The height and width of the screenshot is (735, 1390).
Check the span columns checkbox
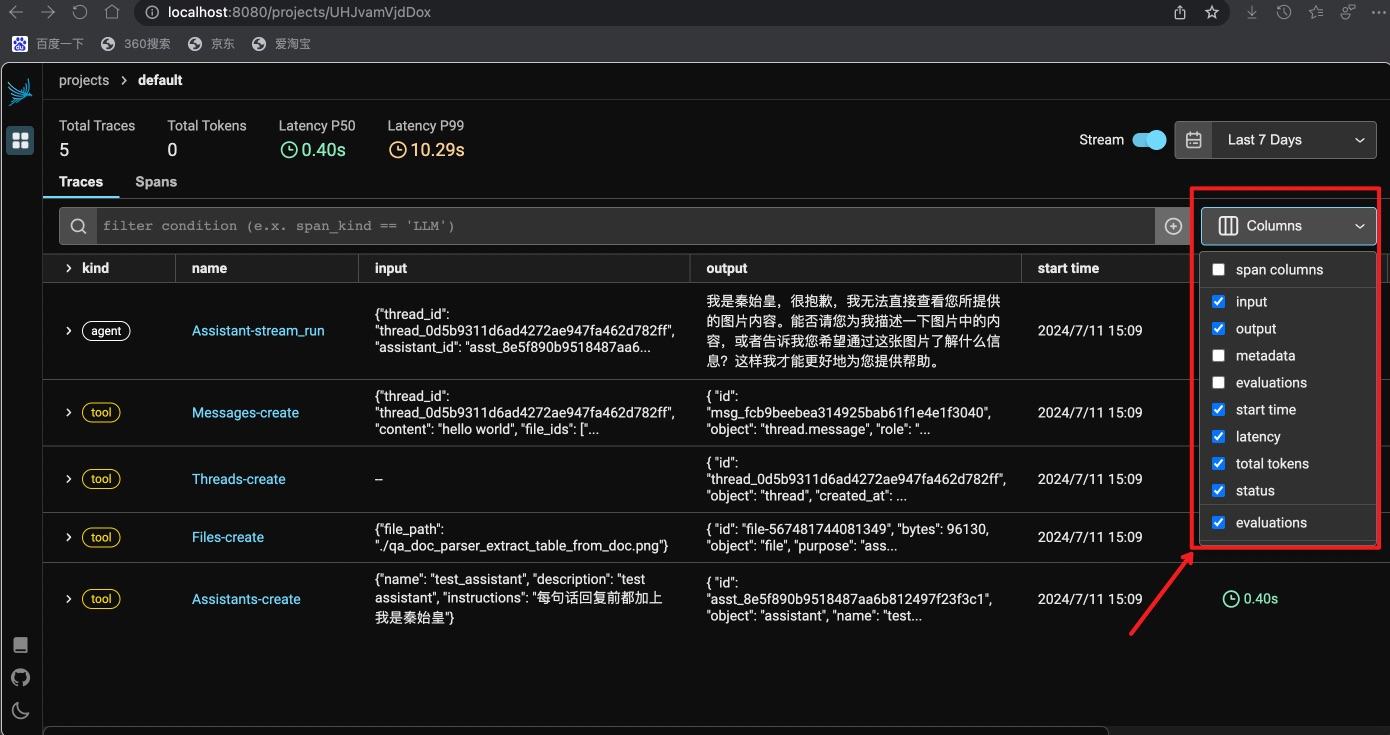[1218, 270]
